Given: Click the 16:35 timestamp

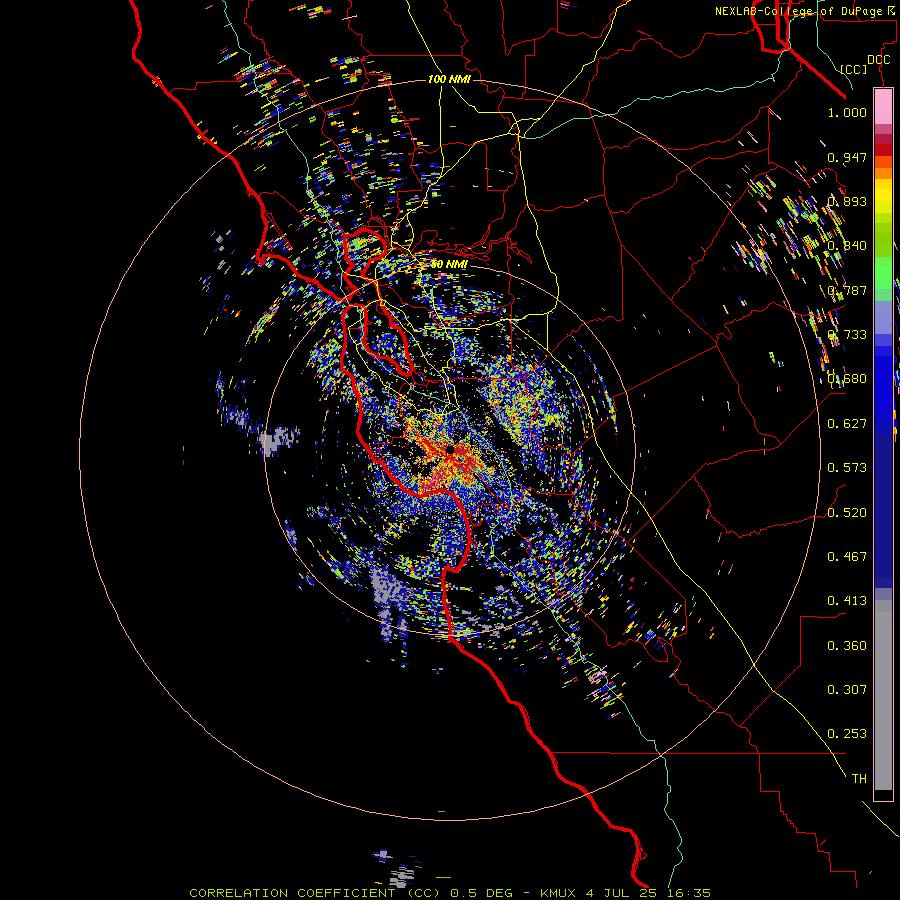Looking at the screenshot, I should [690, 893].
